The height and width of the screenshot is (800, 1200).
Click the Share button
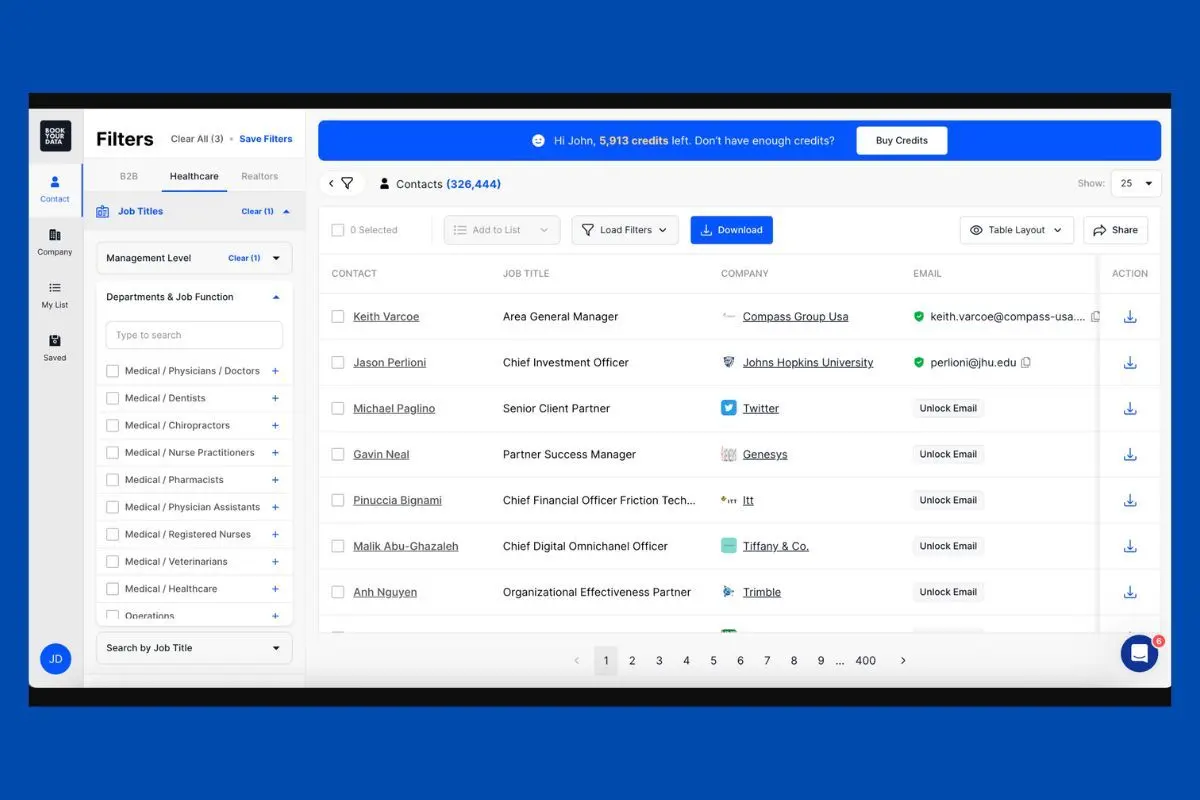tap(1116, 230)
